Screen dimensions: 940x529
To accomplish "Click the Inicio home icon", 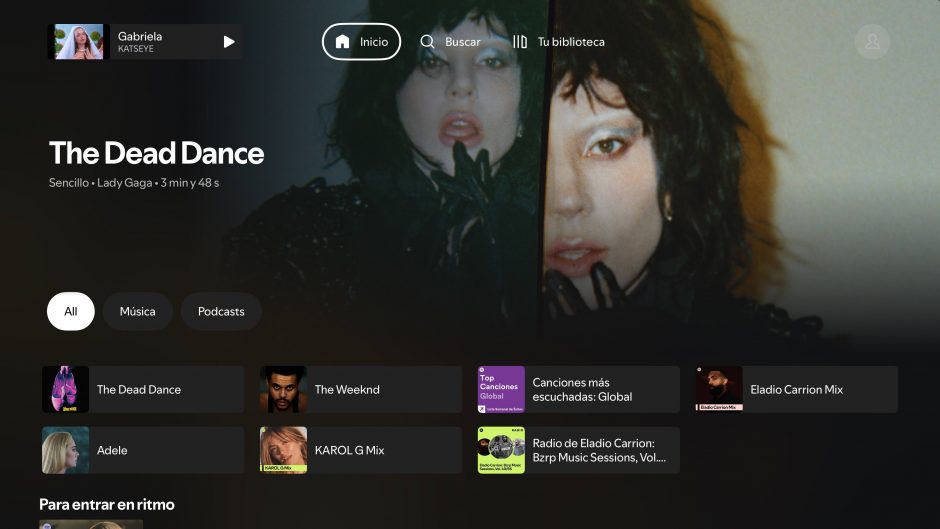I will pyautogui.click(x=343, y=42).
